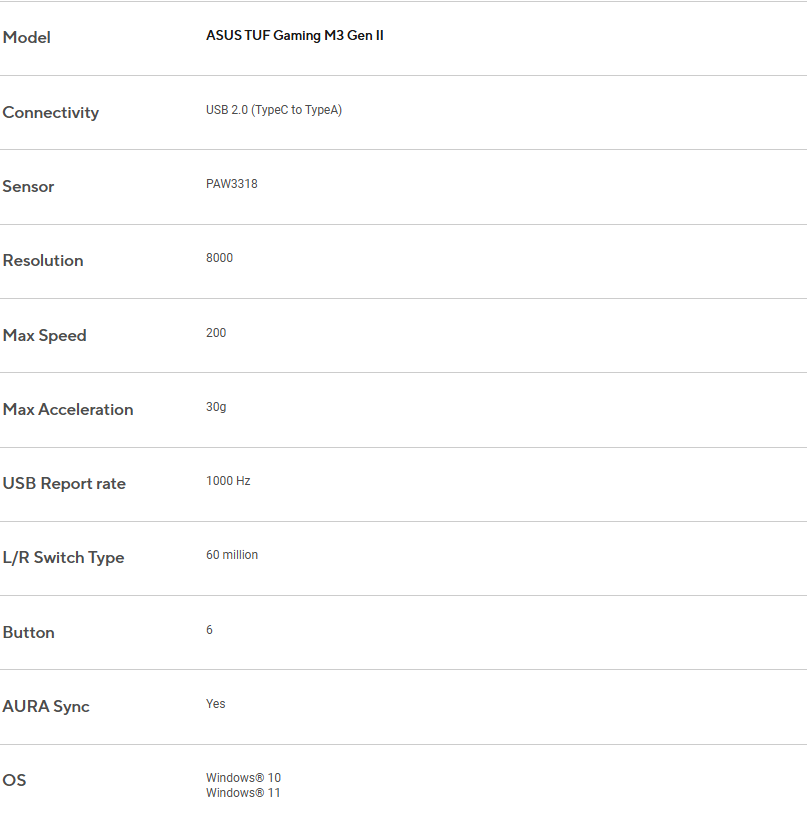Click the Yes value for AURA Sync
Viewport: 807px width, 827px height.
216,704
